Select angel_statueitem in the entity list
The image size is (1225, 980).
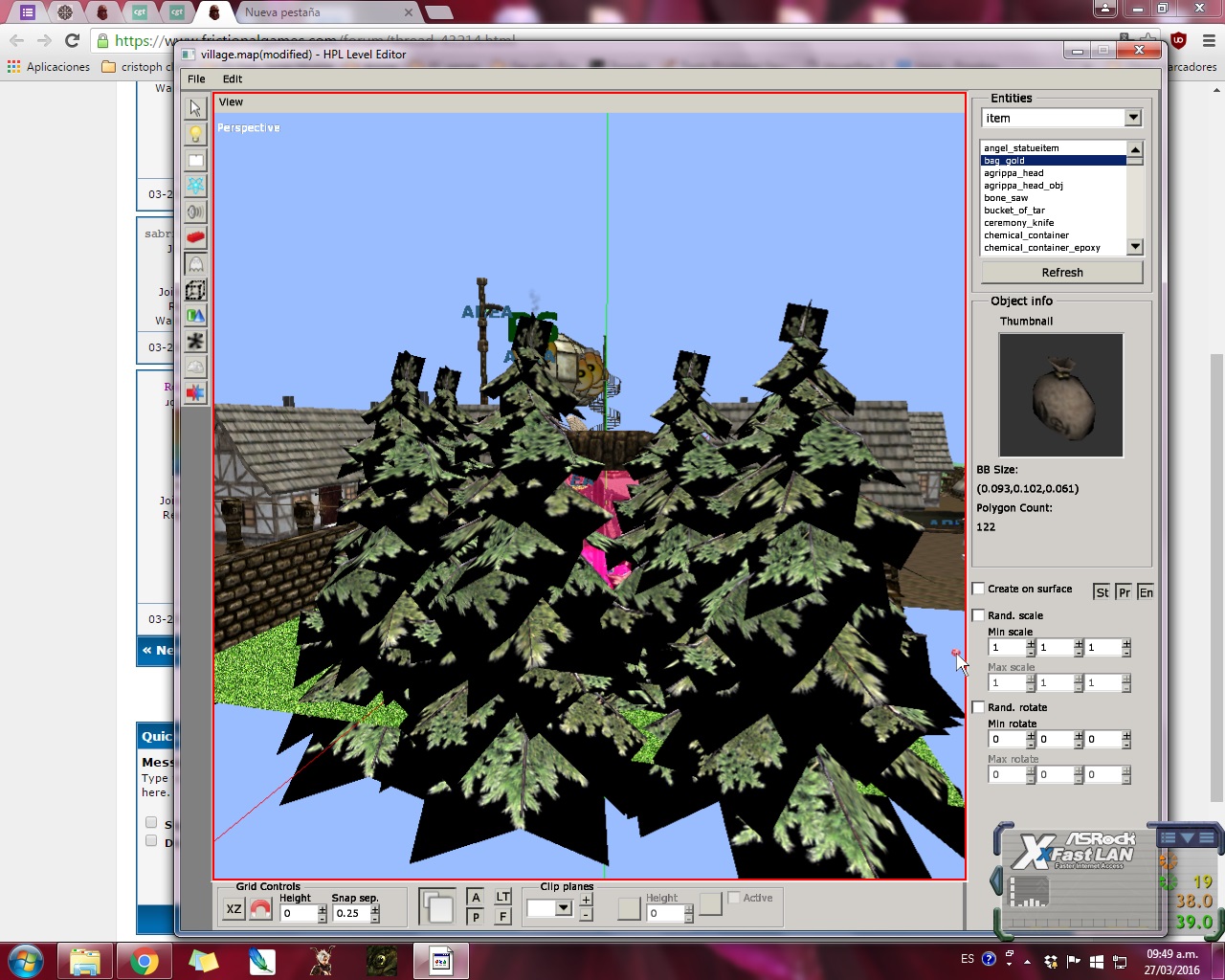[1053, 148]
